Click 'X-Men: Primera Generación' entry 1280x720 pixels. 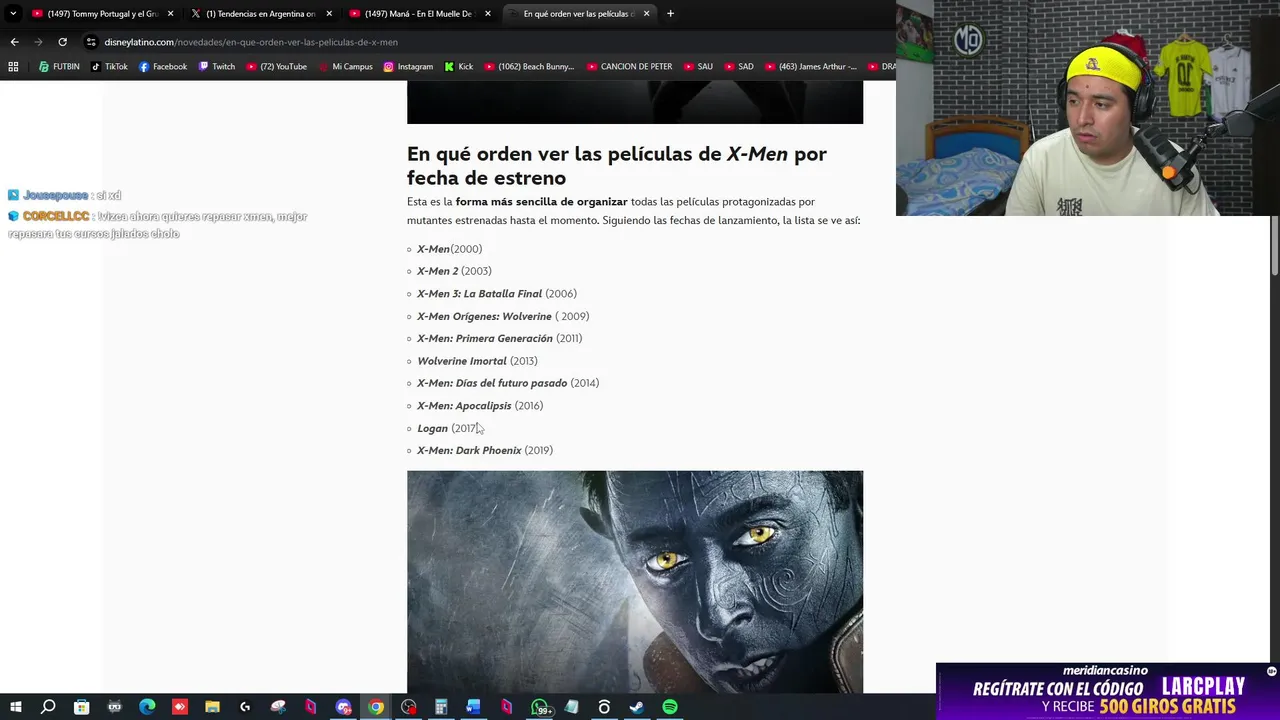[x=499, y=338]
